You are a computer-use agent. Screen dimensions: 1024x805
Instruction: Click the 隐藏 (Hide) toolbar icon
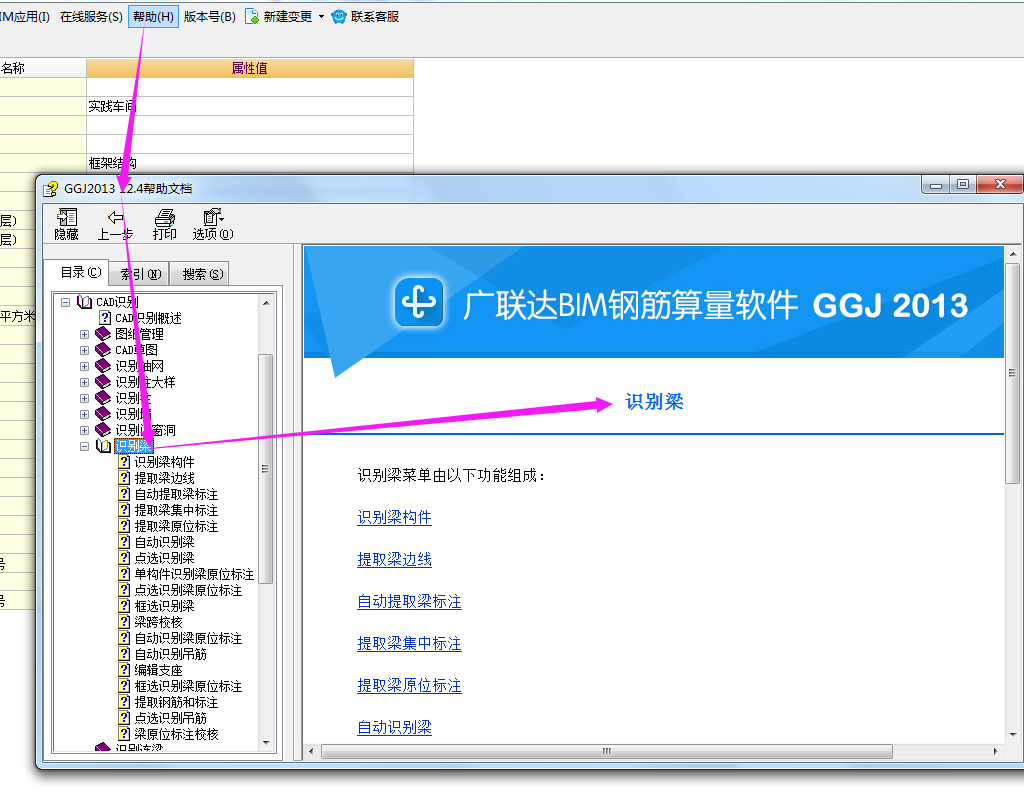[x=67, y=217]
